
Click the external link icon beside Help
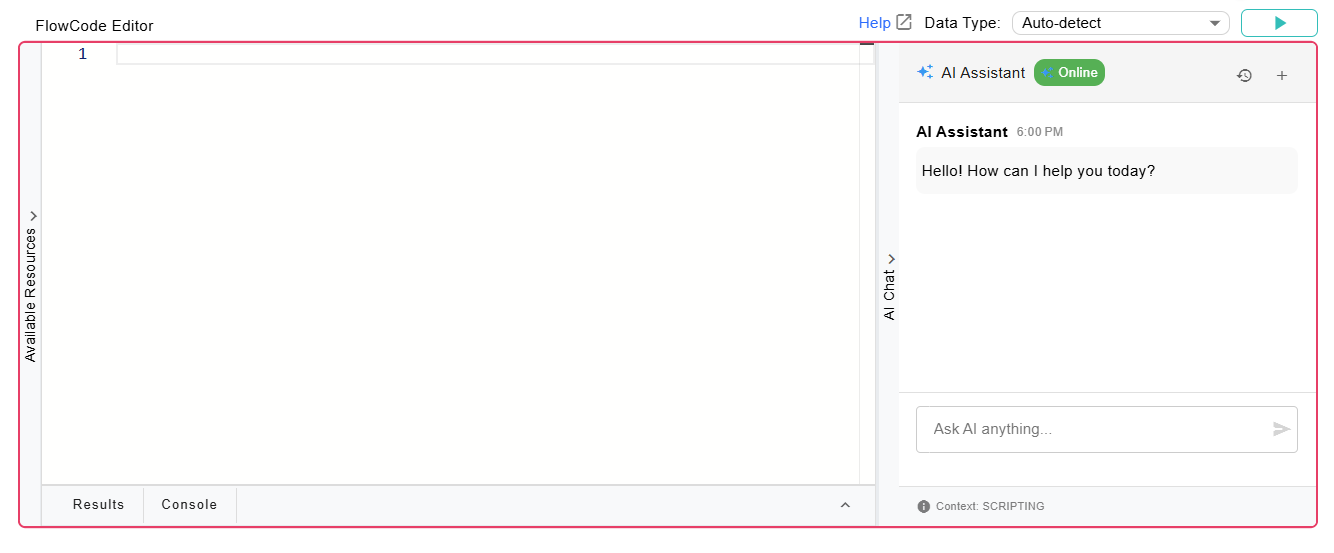pos(904,22)
